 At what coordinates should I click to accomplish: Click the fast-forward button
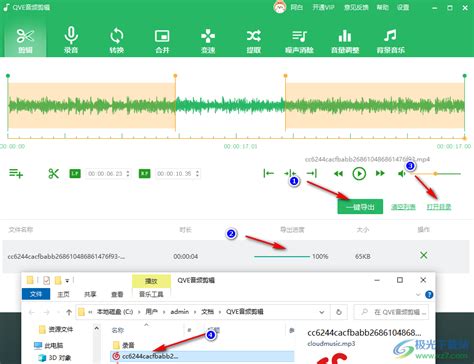[x=380, y=173]
